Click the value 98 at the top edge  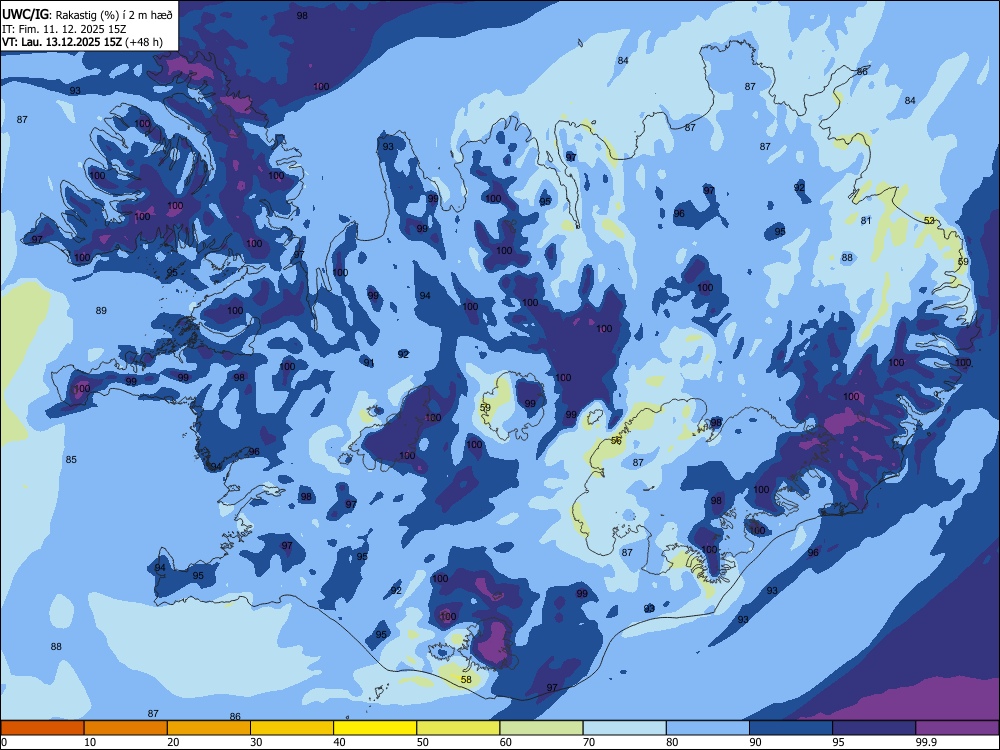coord(302,15)
